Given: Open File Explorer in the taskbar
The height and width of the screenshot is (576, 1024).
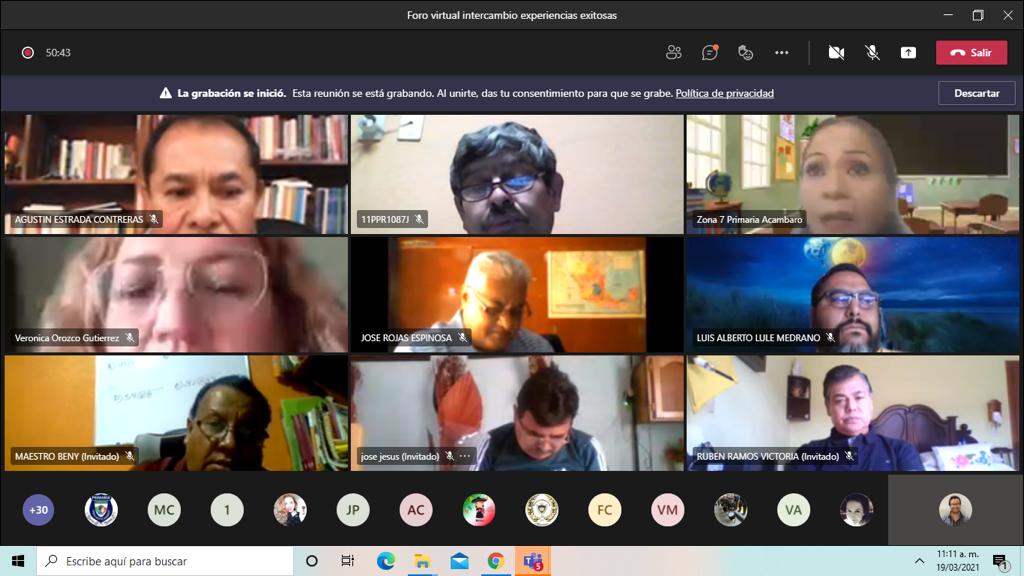Looking at the screenshot, I should [423, 561].
